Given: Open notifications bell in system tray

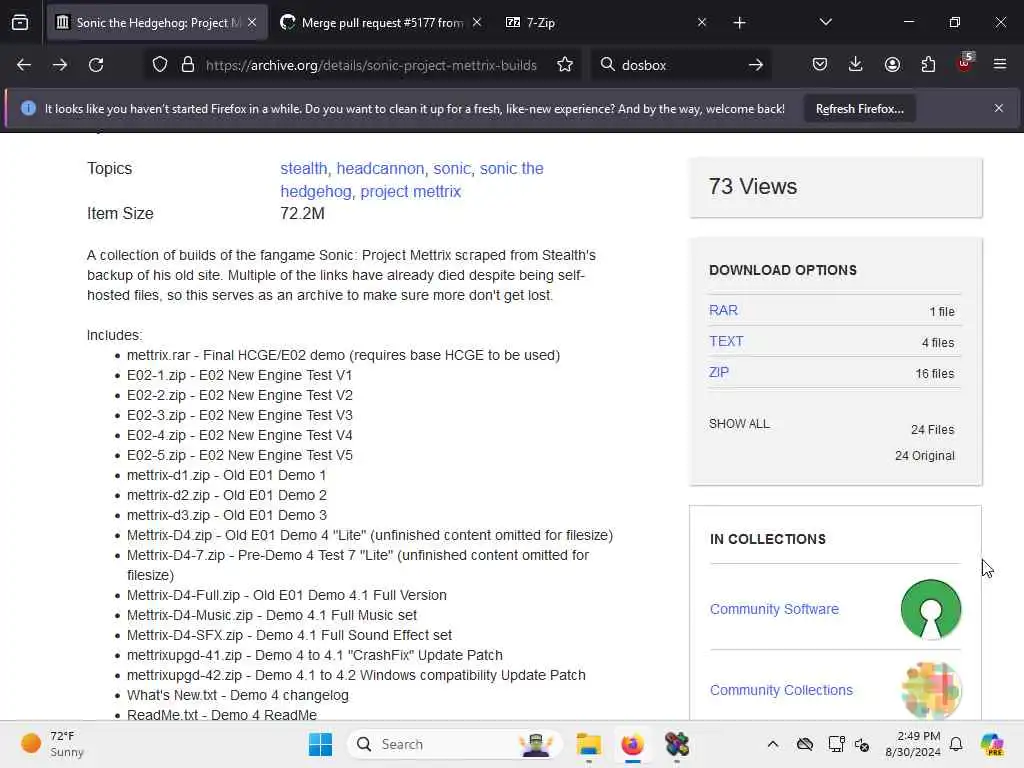Looking at the screenshot, I should click(x=956, y=744).
